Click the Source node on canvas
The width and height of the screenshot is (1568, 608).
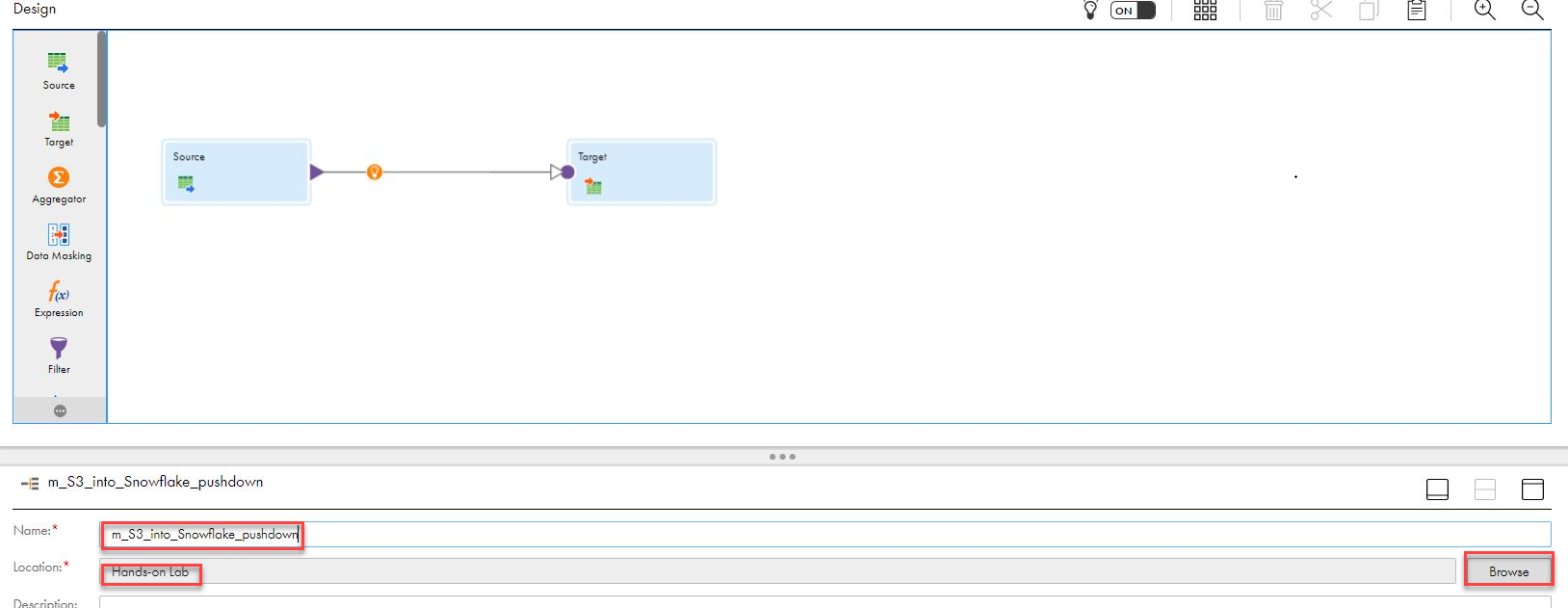(236, 172)
